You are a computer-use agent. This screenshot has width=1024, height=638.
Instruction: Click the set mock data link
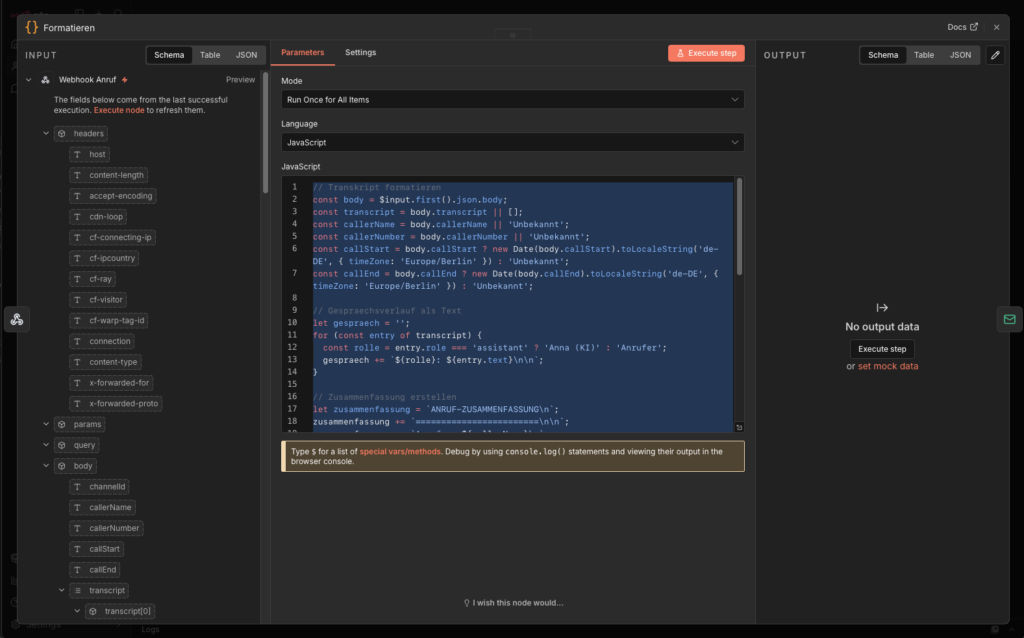tap(888, 366)
